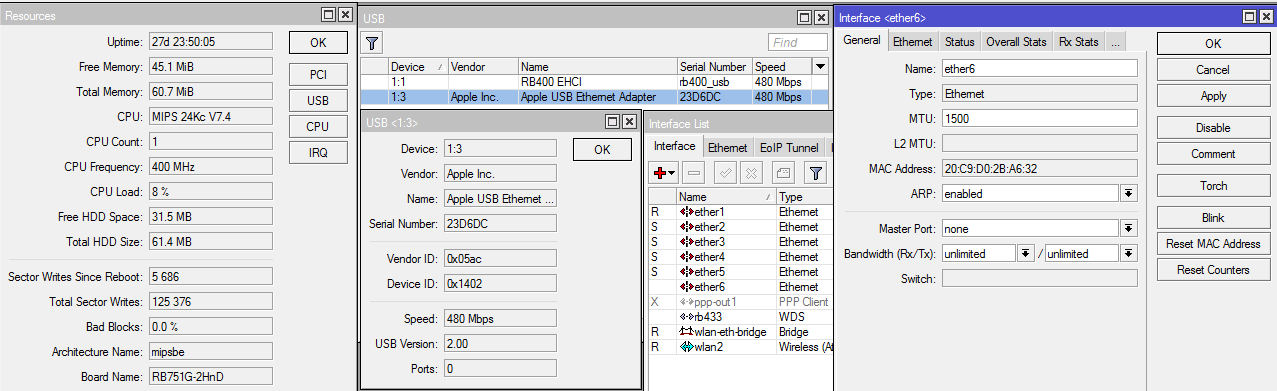Click the ether1 interface icon
The height and width of the screenshot is (391, 1277).
(x=686, y=212)
